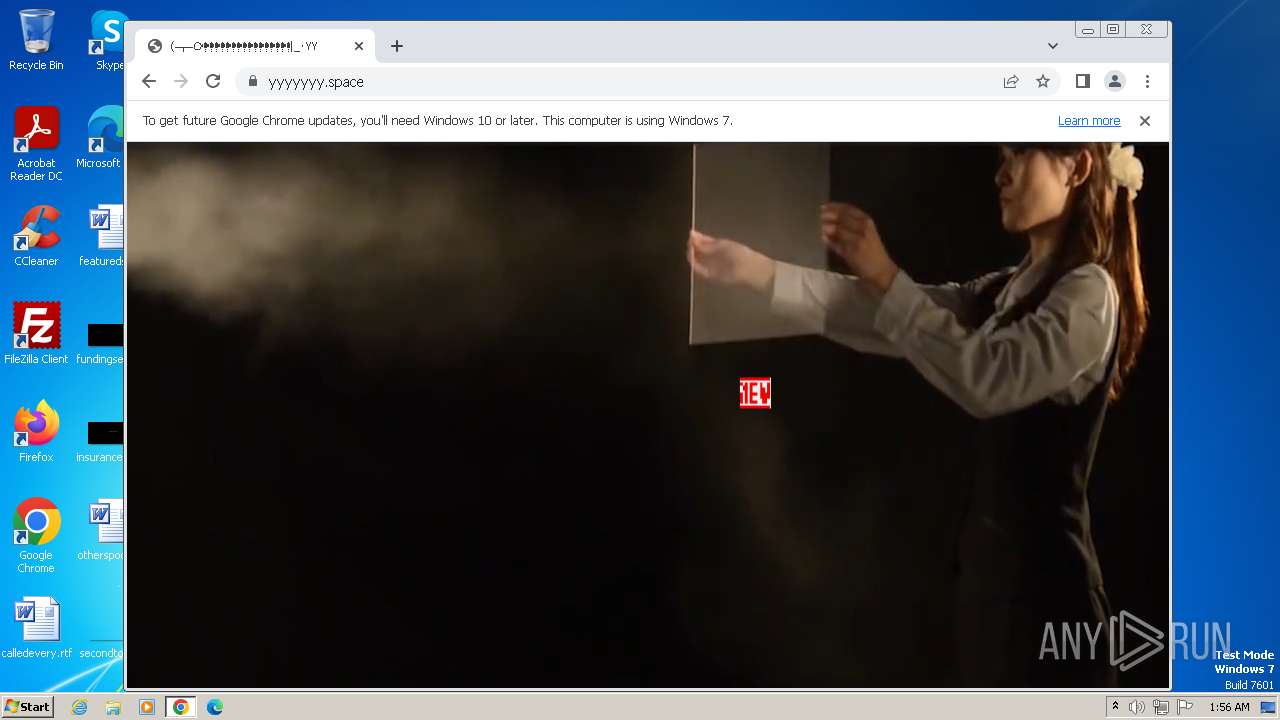Open Google Chrome desktop shortcut
Viewport: 1280px width, 720px height.
point(36,536)
